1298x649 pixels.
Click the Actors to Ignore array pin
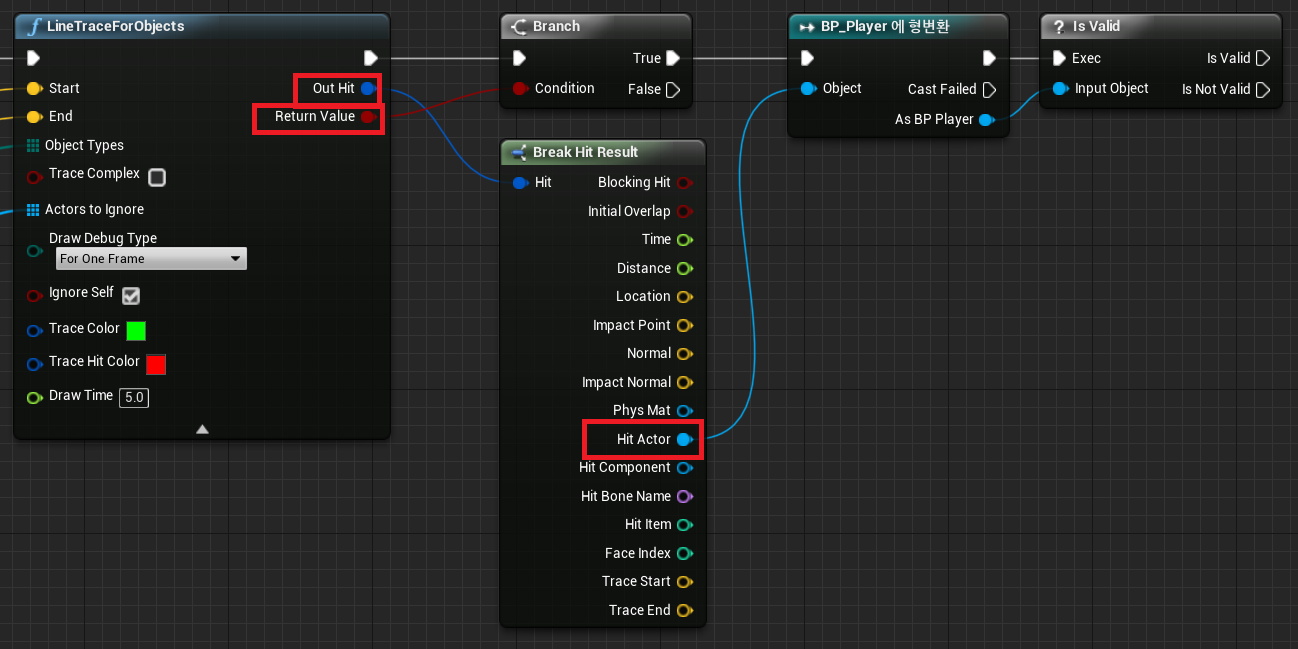[33, 209]
